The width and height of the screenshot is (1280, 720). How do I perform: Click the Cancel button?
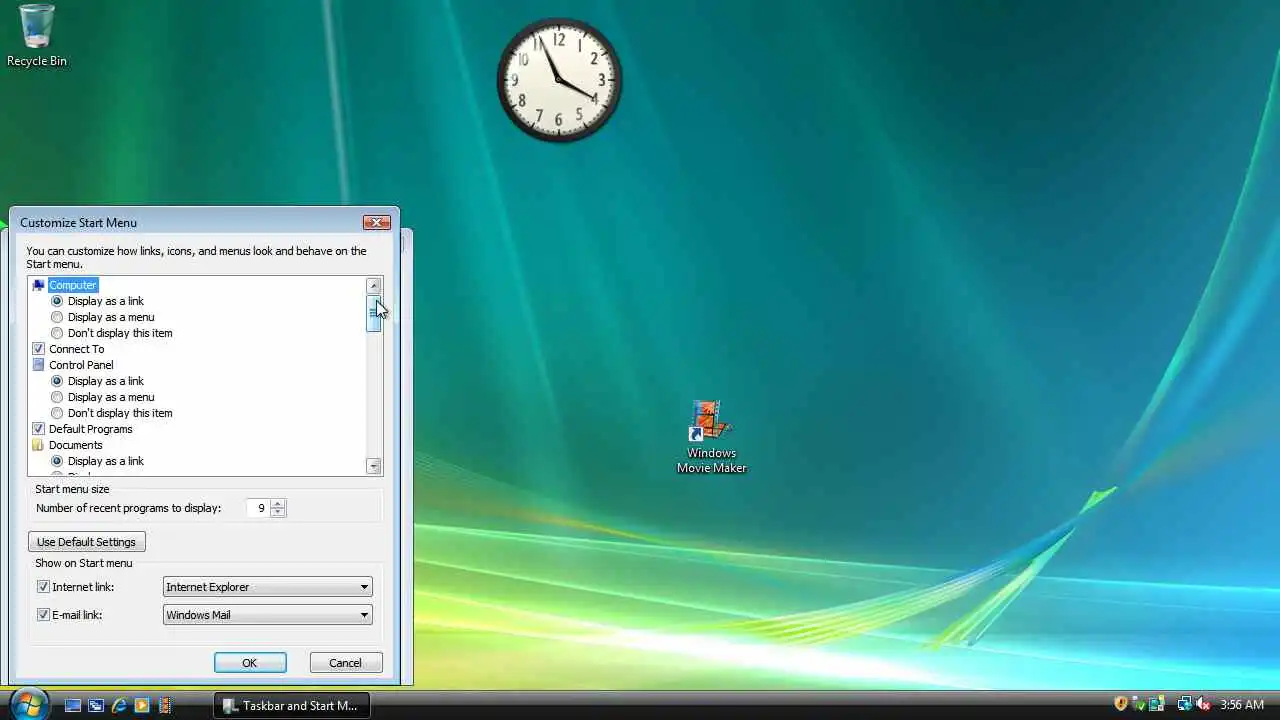coord(345,663)
